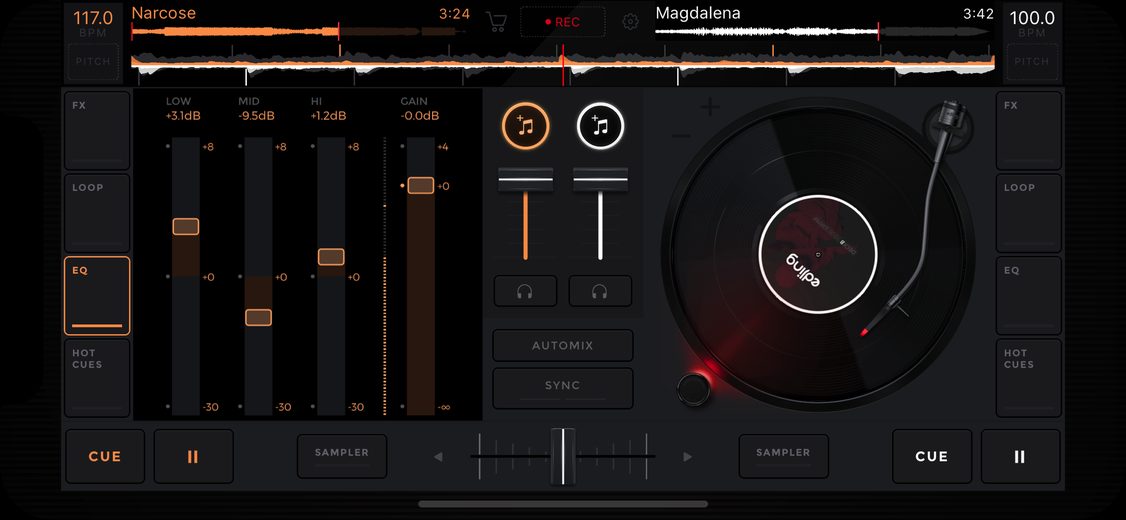The width and height of the screenshot is (1126, 520).
Task: Click the turntable minus pitch button
Action: [x=681, y=136]
